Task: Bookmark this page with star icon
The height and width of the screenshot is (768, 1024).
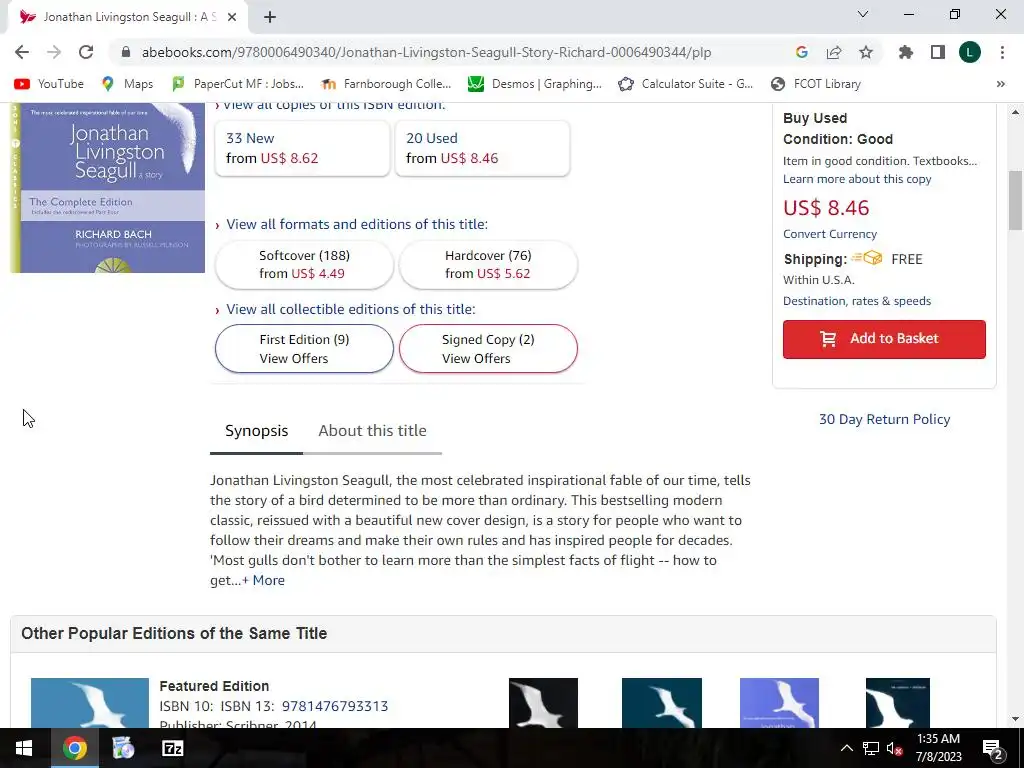Action: (x=866, y=52)
